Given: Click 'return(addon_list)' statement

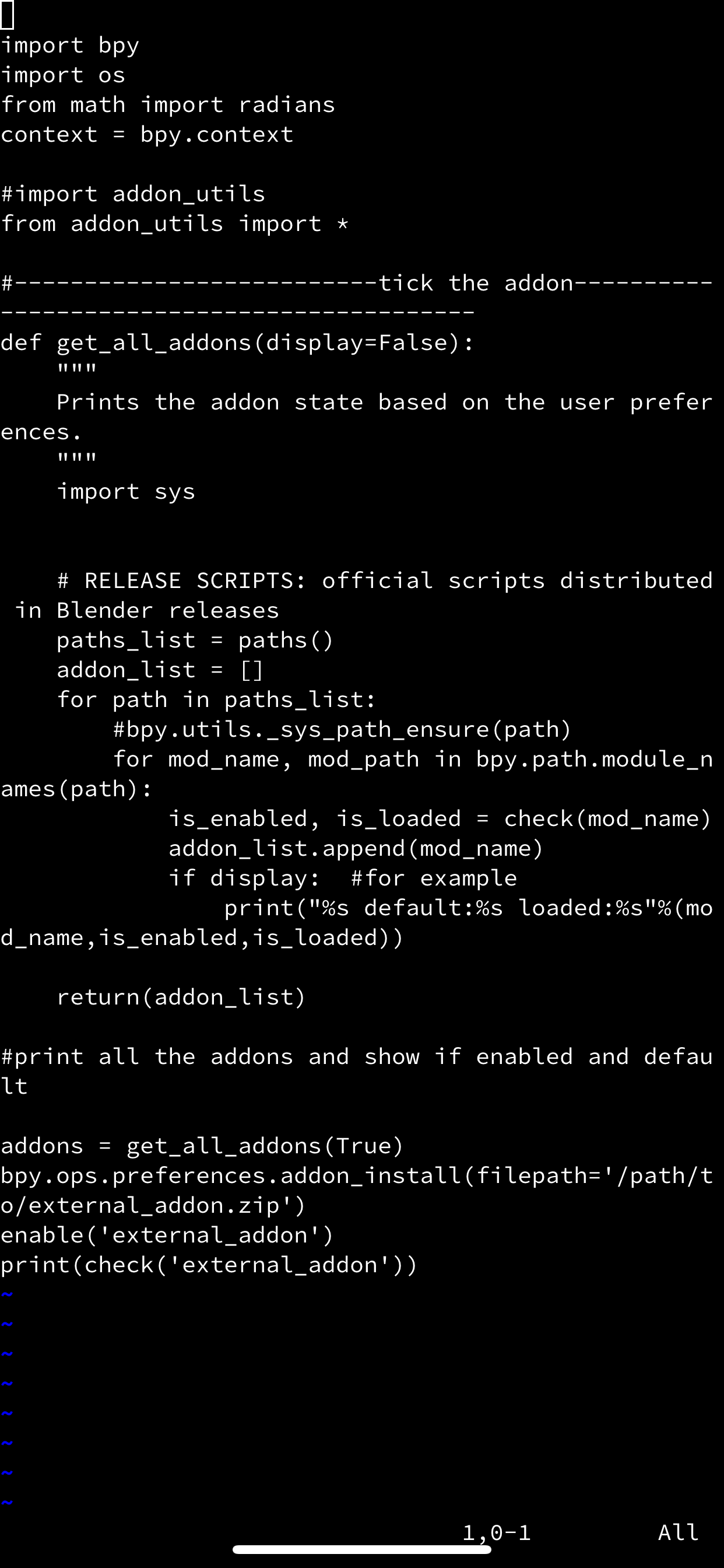Looking at the screenshot, I should coord(181,998).
